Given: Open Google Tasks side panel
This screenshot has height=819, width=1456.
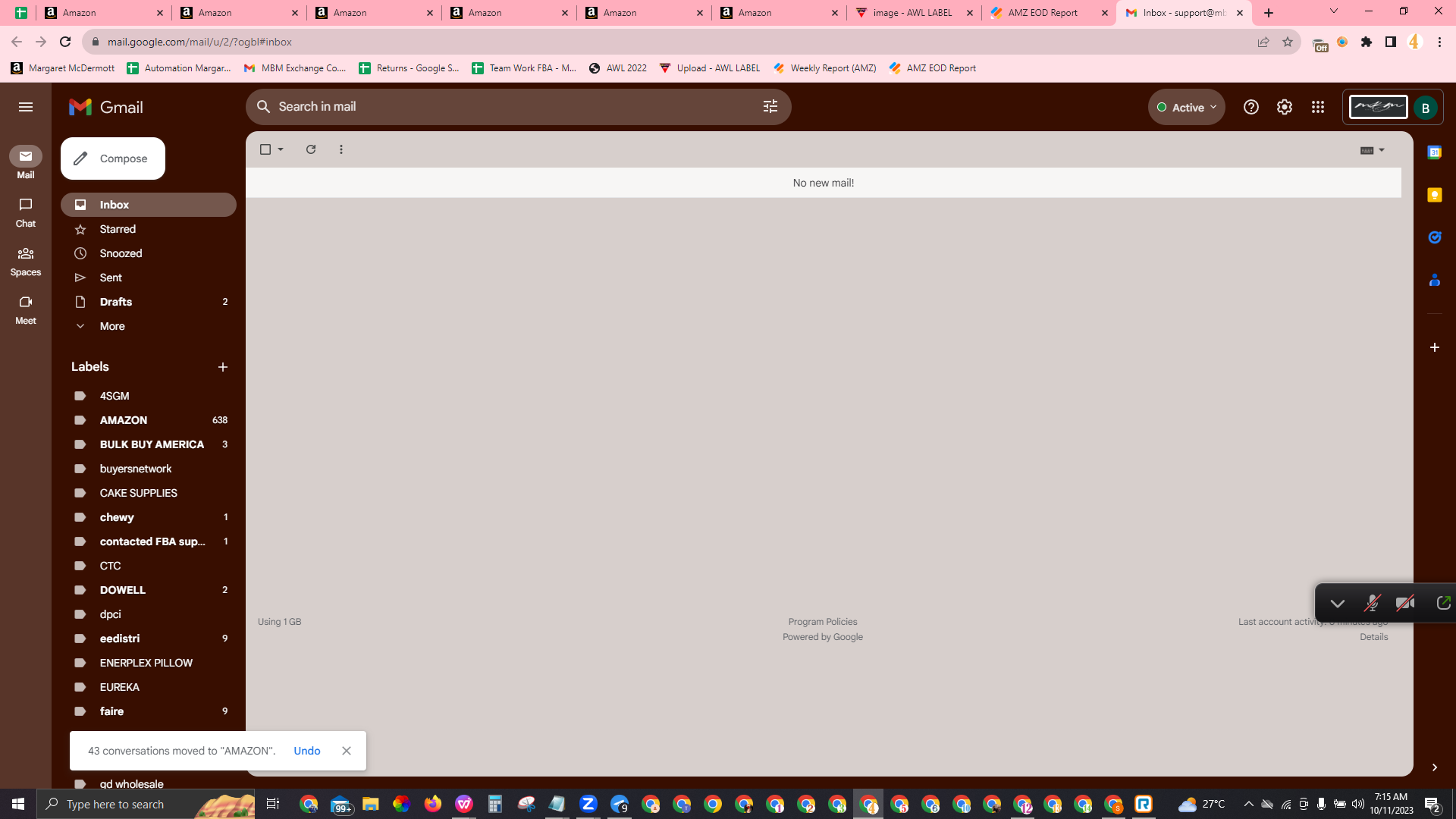Looking at the screenshot, I should coord(1435,237).
